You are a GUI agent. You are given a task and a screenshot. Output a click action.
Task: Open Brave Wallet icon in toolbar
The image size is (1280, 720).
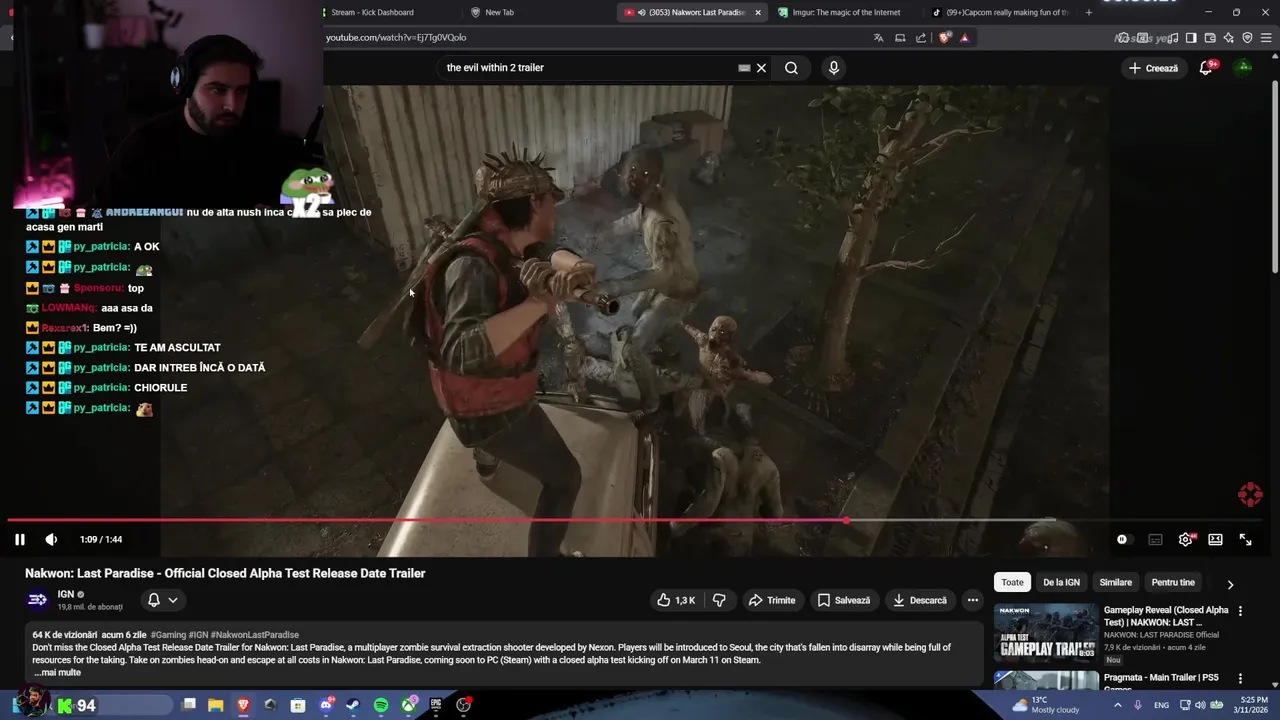coord(1210,38)
